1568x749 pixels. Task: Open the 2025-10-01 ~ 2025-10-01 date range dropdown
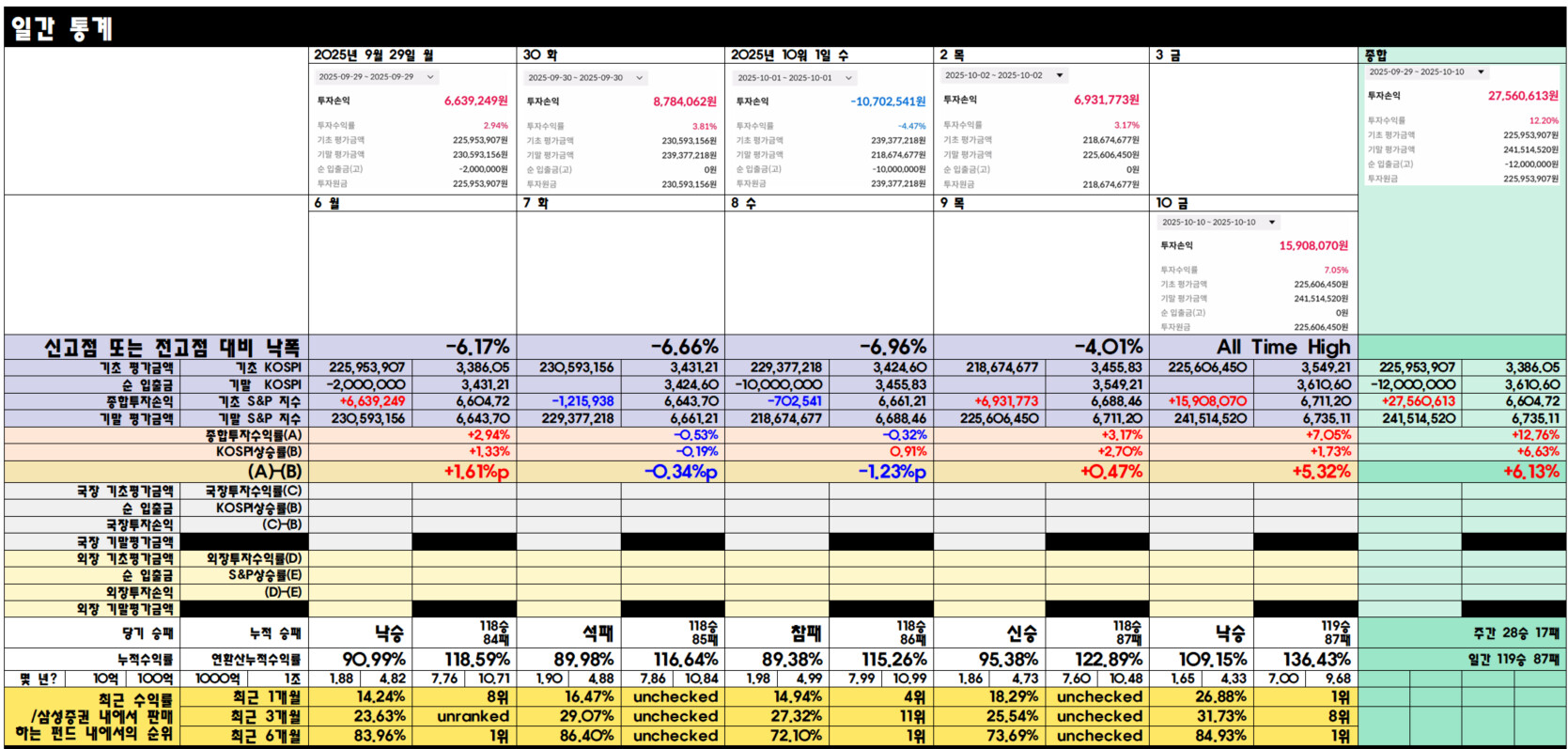795,78
